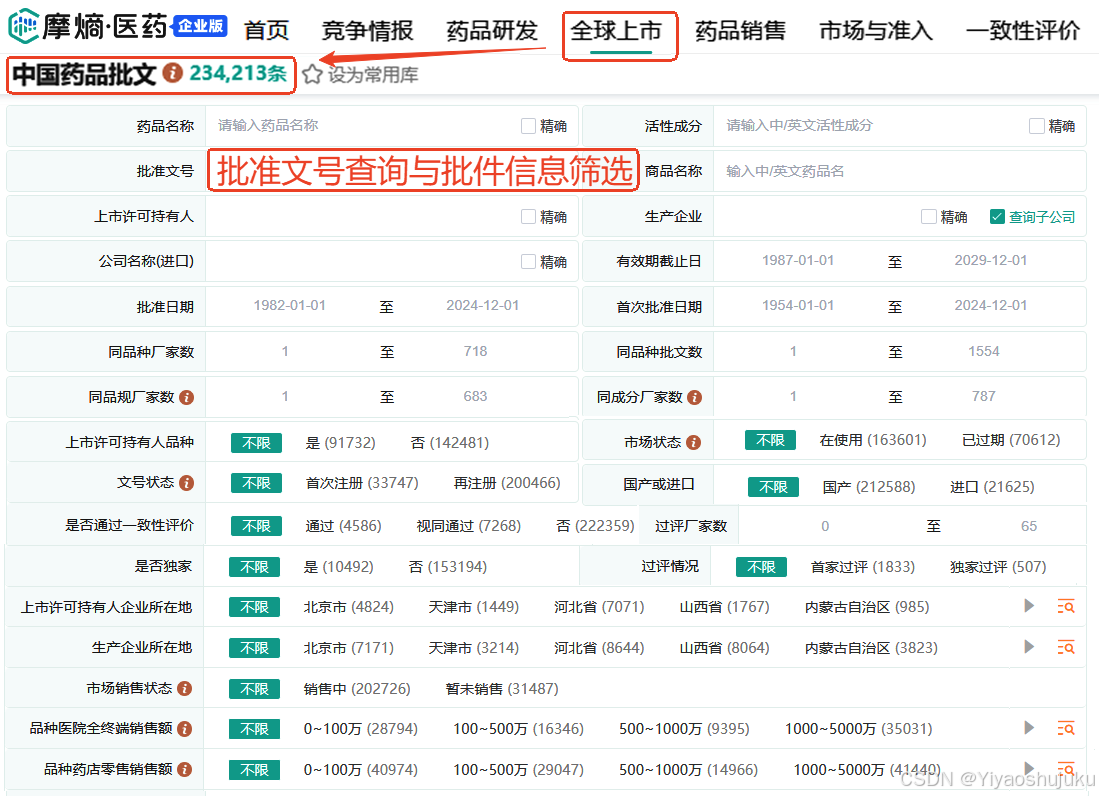The height and width of the screenshot is (796, 1099).
Task: Tick 精确 checkbox for 生产企业
Action: click(x=929, y=217)
